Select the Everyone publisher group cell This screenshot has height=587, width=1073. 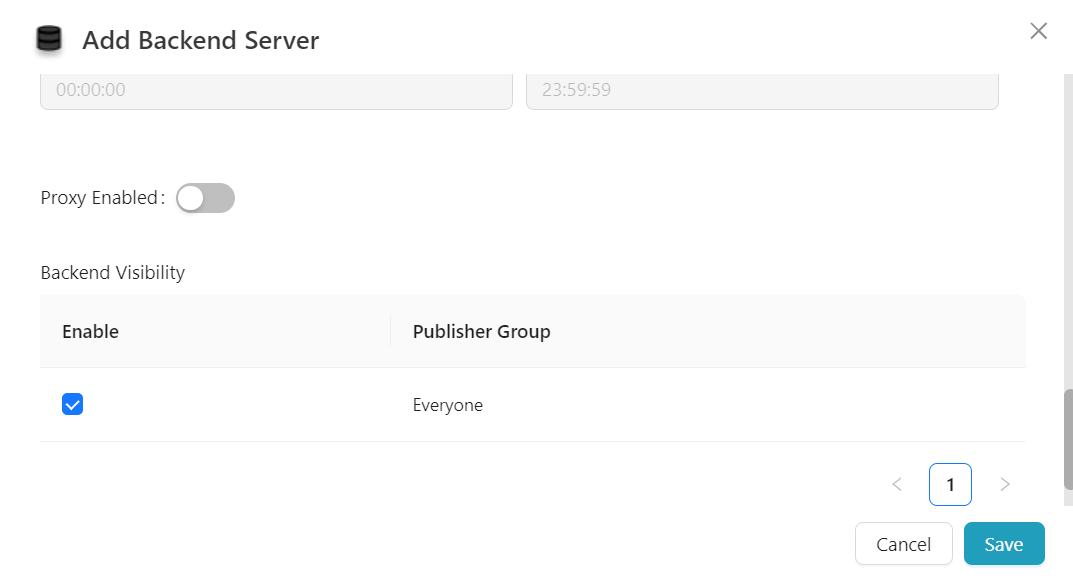[x=447, y=405]
